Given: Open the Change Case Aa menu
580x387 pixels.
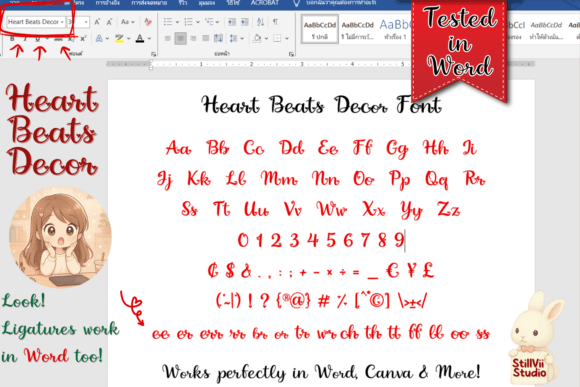Looking at the screenshot, I should point(128,22).
